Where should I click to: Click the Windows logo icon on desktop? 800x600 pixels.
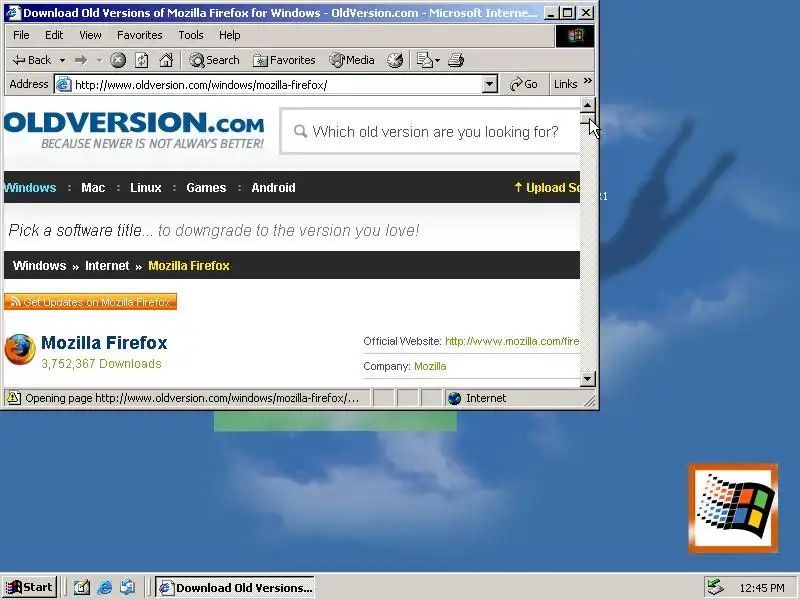(733, 508)
